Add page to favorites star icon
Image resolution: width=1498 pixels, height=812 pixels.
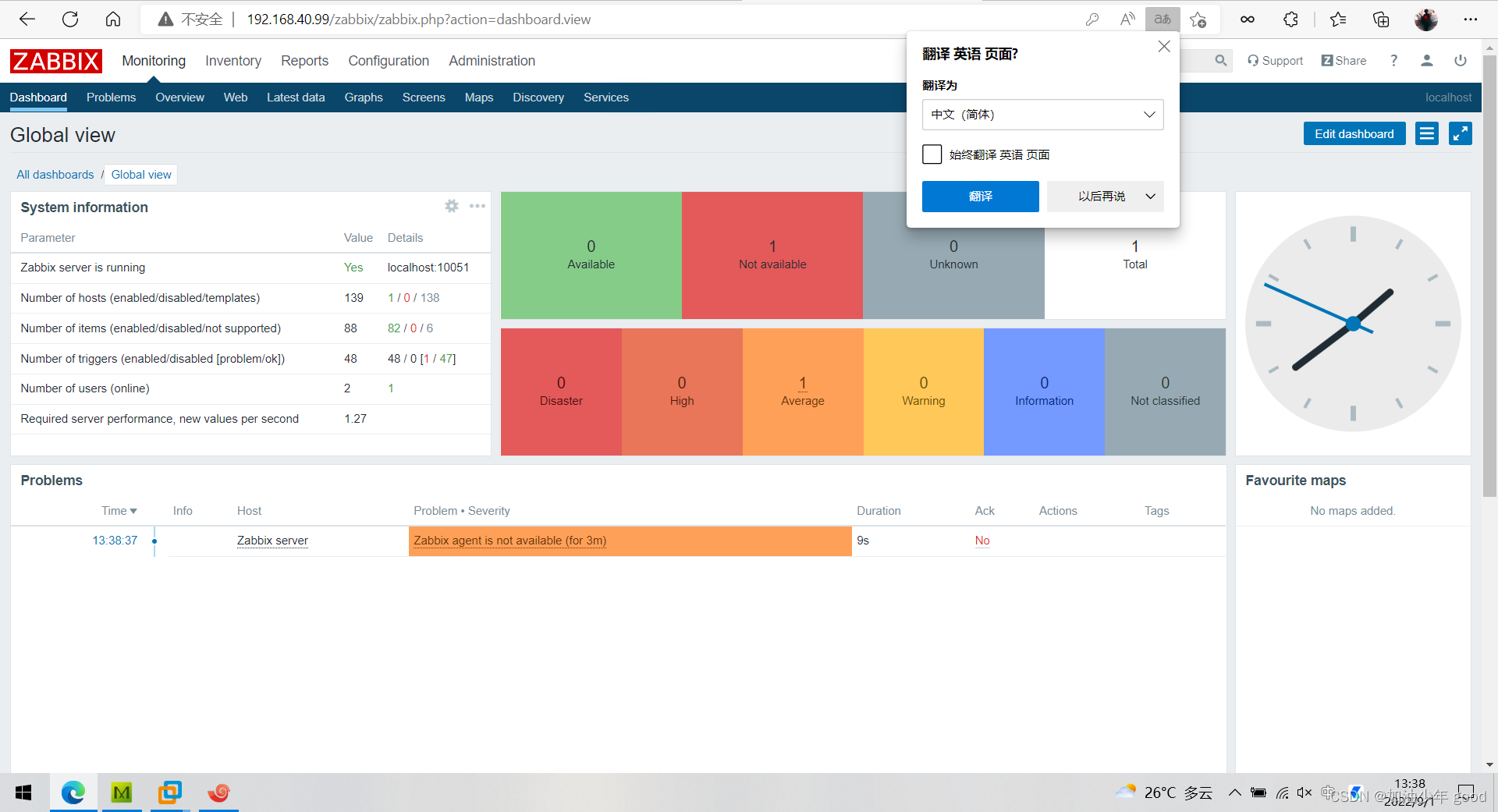pos(1198,20)
